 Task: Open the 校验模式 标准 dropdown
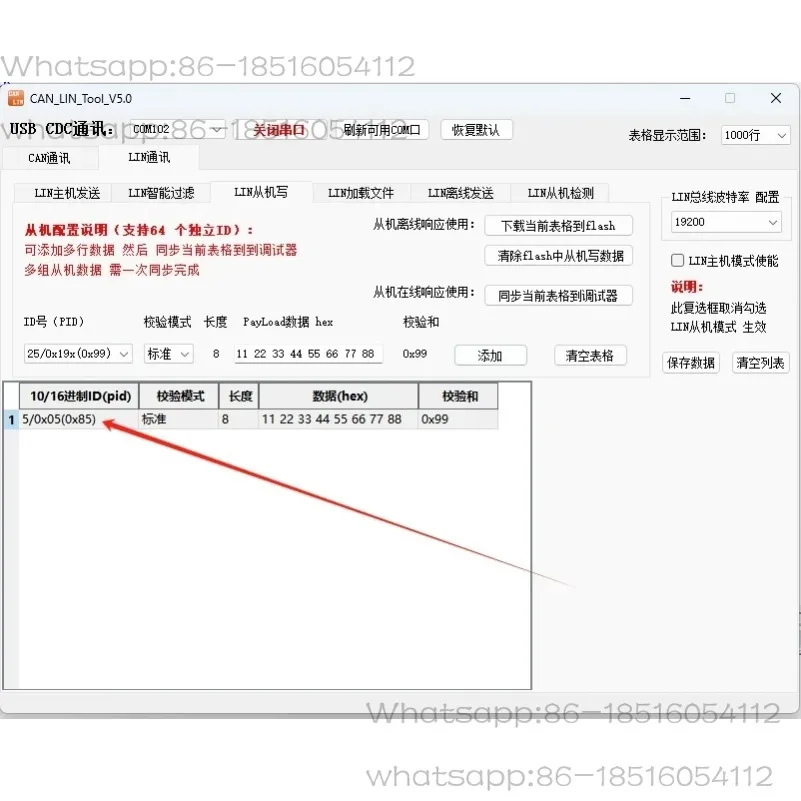pyautogui.click(x=168, y=354)
